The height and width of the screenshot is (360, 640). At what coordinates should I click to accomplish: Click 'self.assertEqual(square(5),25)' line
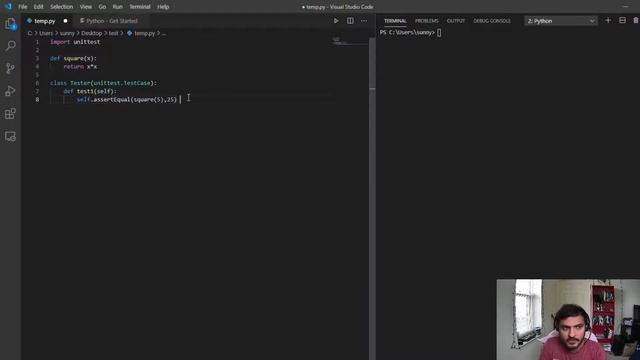(x=127, y=100)
